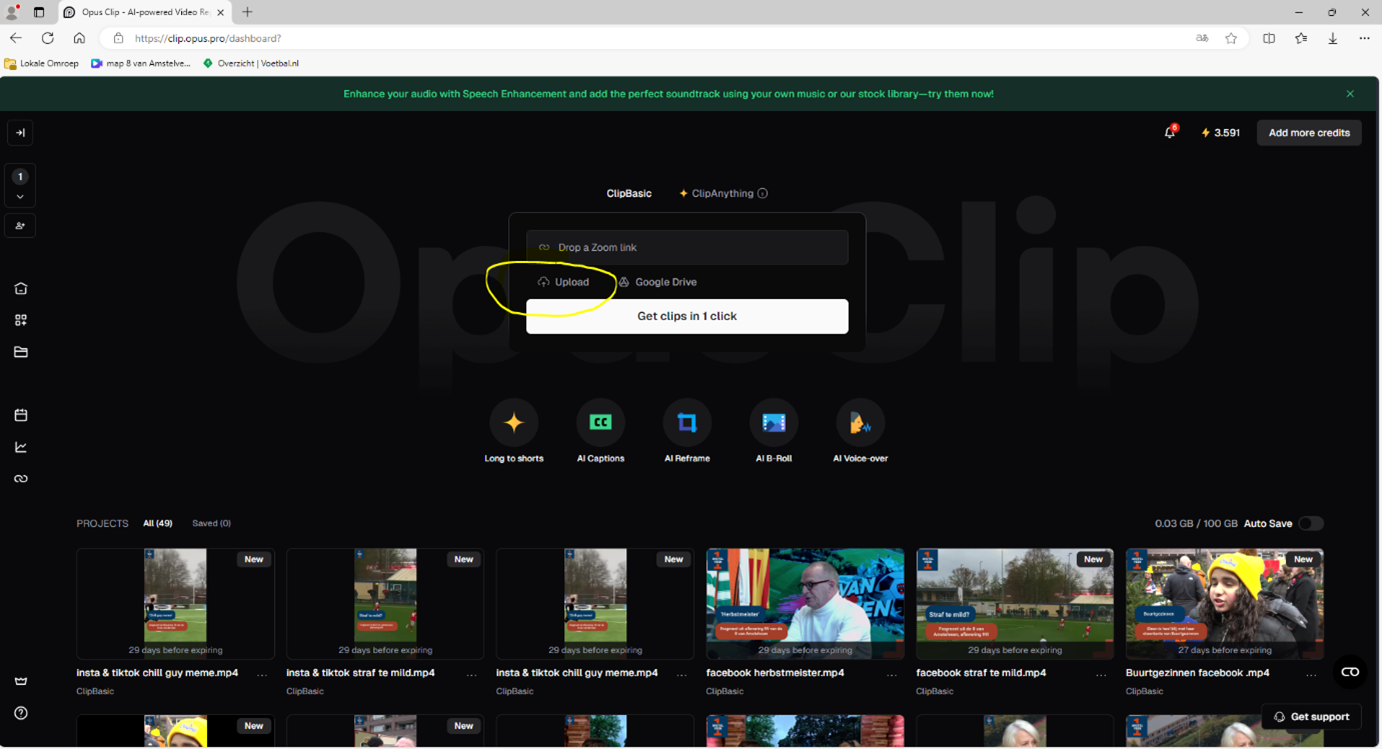
Task: Switch to ClipBasic tab
Action: pyautogui.click(x=629, y=194)
